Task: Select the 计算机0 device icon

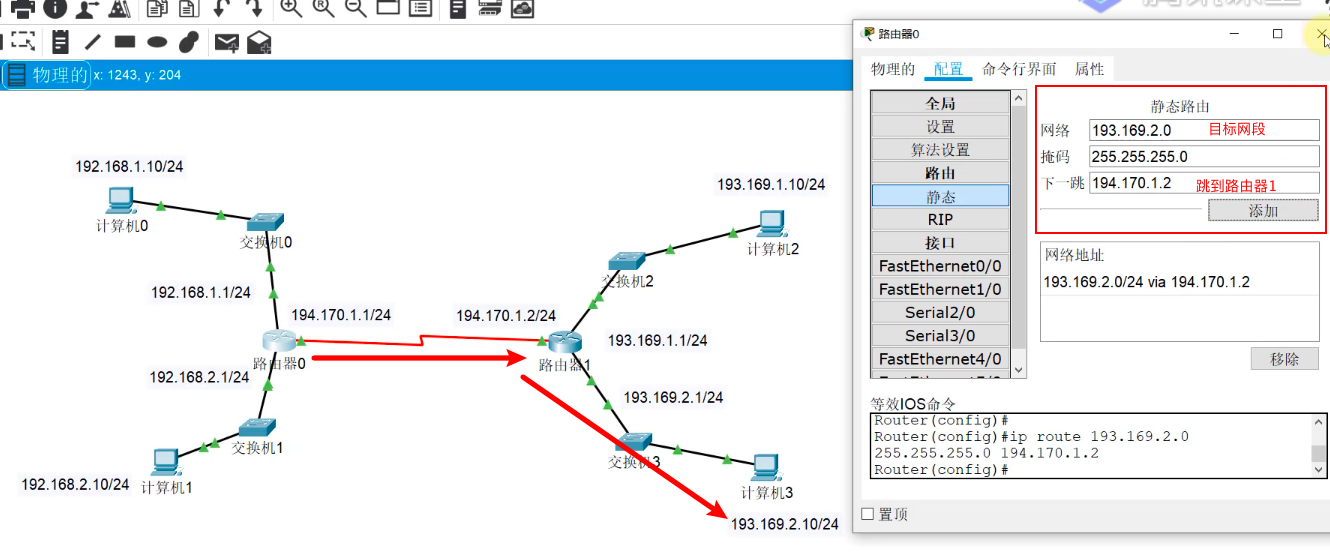Action: click(121, 198)
